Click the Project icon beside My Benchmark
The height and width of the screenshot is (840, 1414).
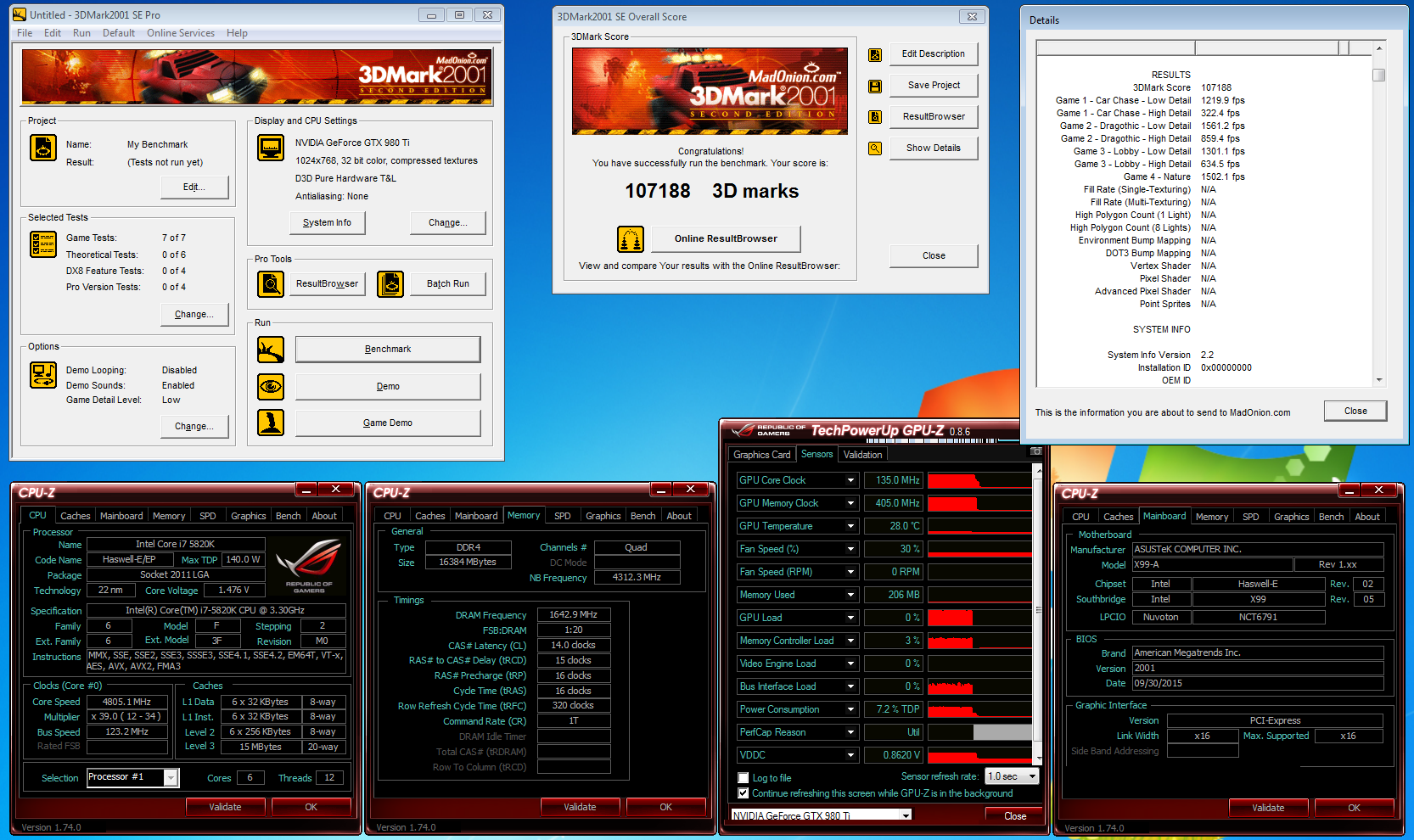[x=43, y=148]
